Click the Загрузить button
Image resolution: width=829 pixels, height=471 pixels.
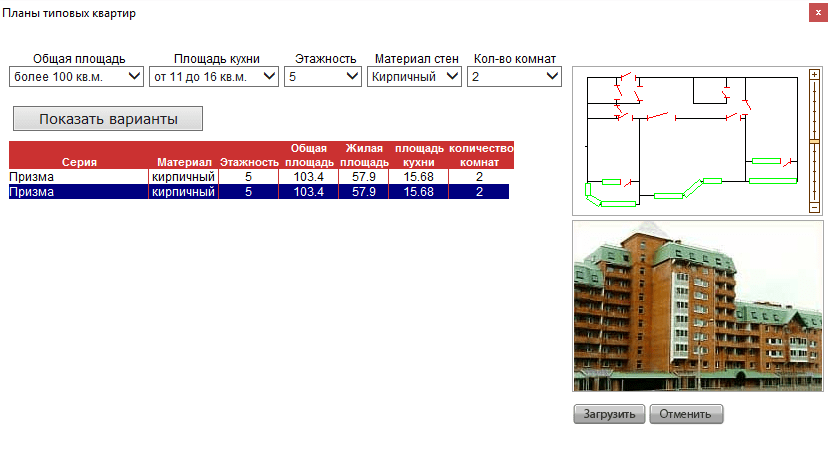tap(609, 414)
